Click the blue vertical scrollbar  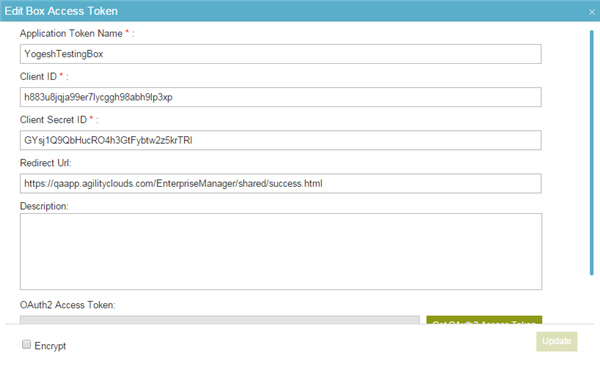click(x=592, y=152)
